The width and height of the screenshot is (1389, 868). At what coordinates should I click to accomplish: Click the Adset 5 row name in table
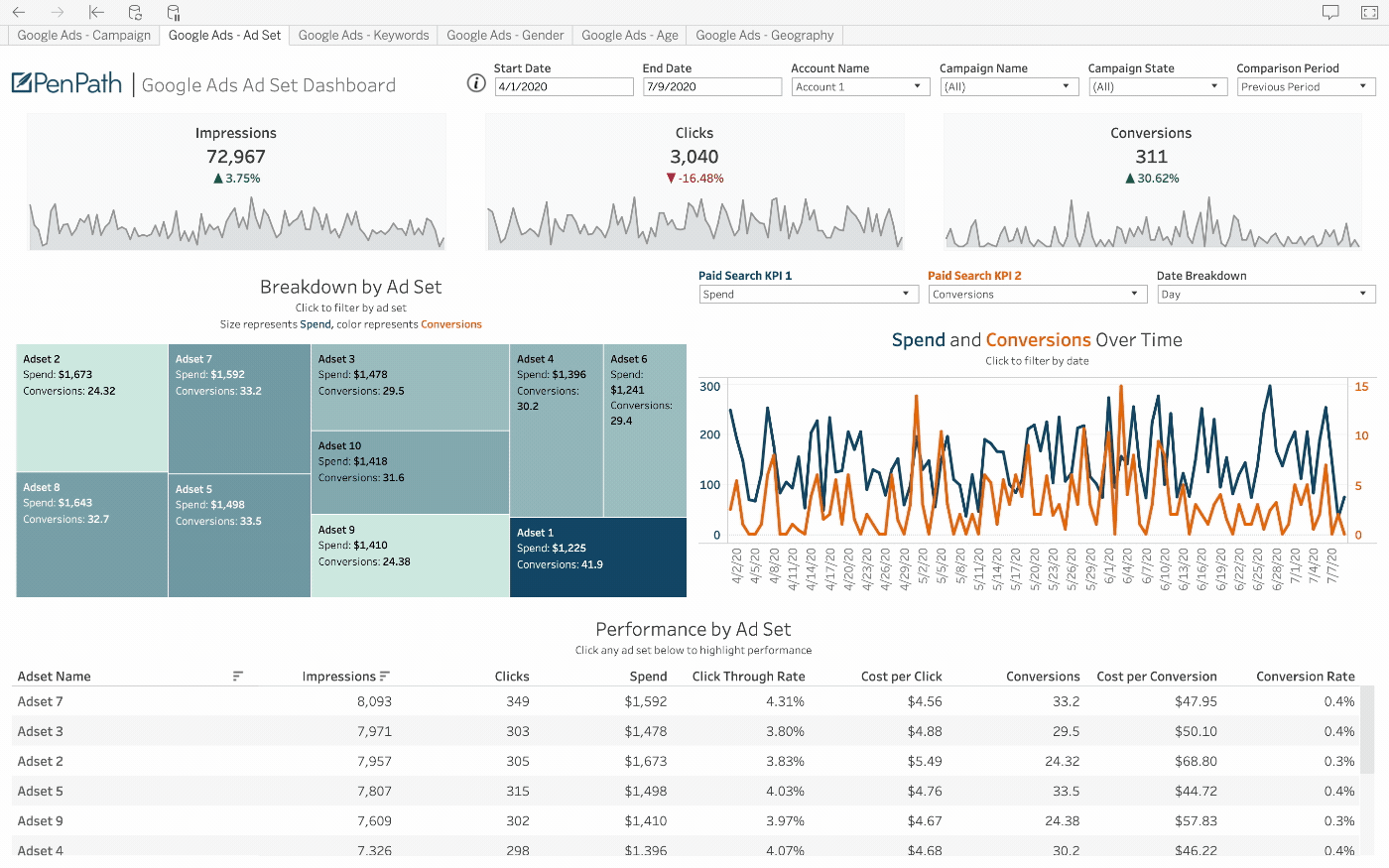pyautogui.click(x=41, y=791)
